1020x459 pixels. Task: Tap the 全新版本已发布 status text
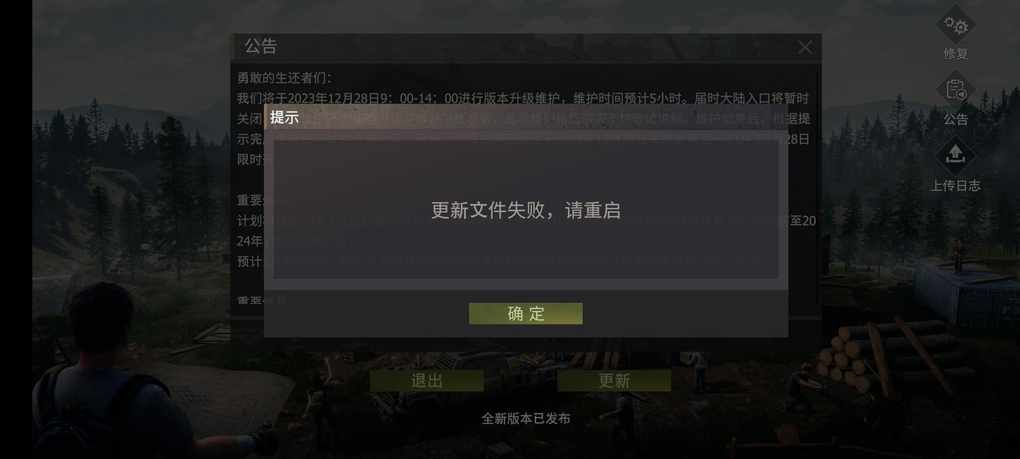pyautogui.click(x=526, y=419)
